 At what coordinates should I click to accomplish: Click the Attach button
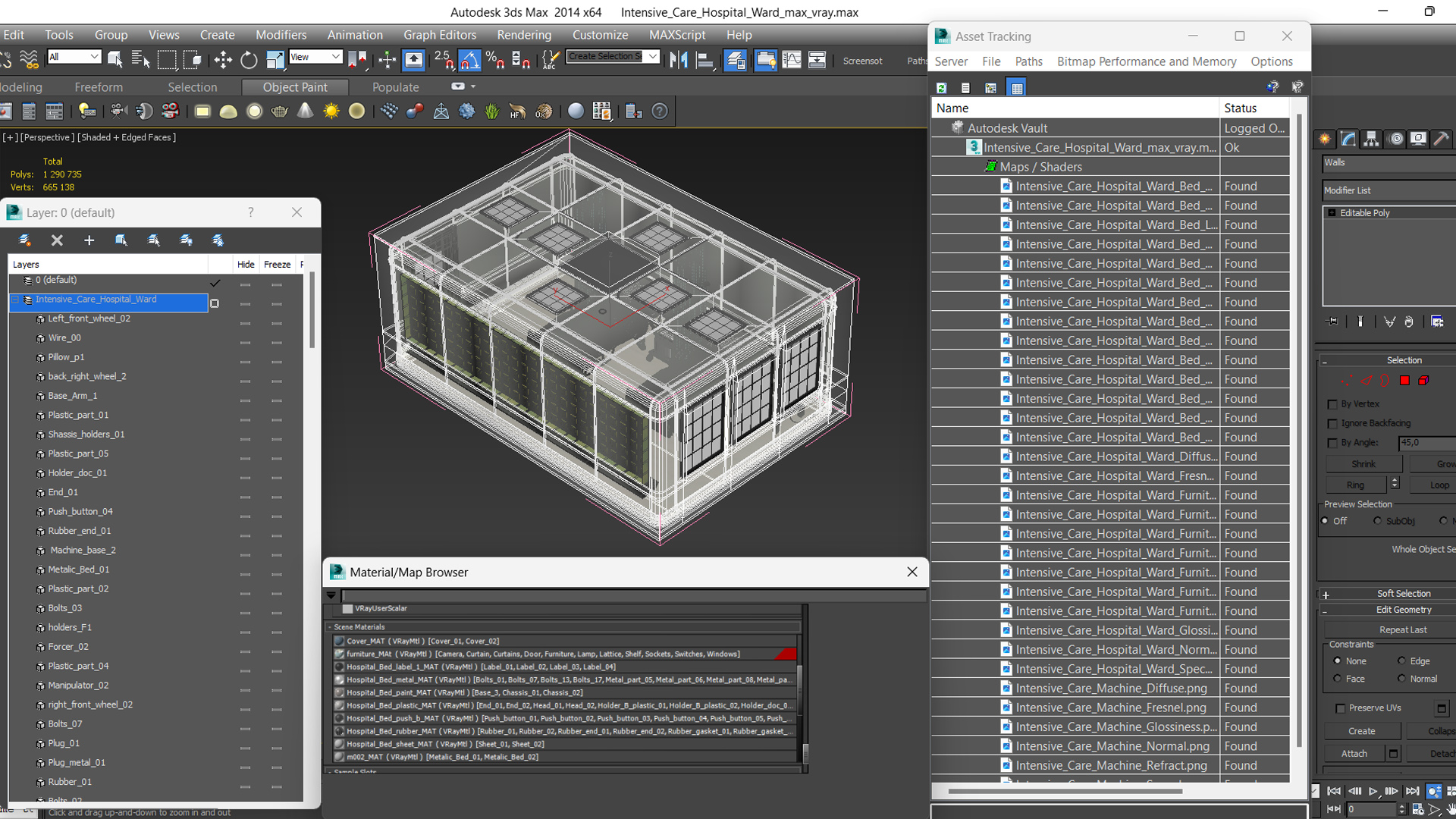(1354, 754)
